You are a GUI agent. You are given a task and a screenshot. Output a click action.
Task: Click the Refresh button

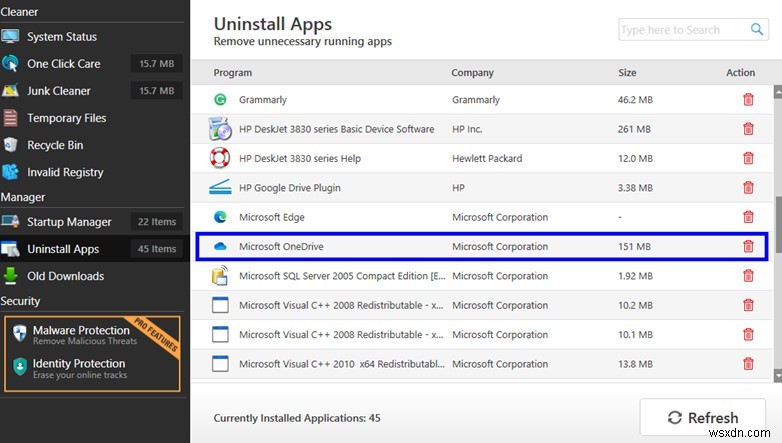pos(703,418)
